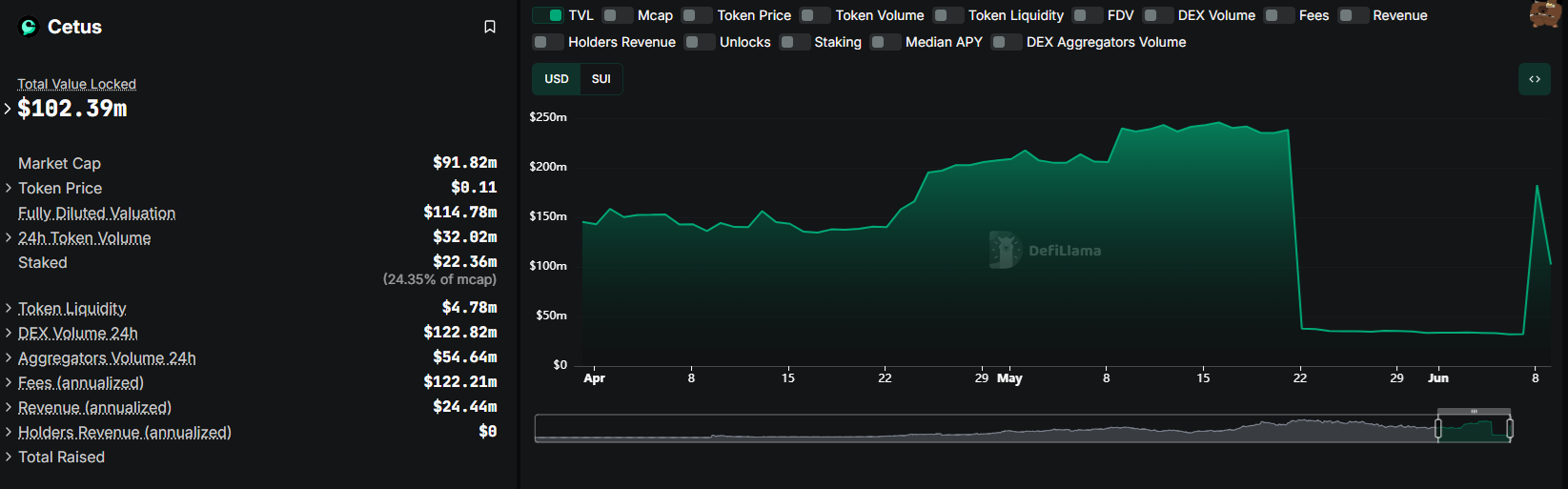Screen dimensions: 1568x489
Task: Expand the Revenue (annualized) row
Action: tap(8, 407)
